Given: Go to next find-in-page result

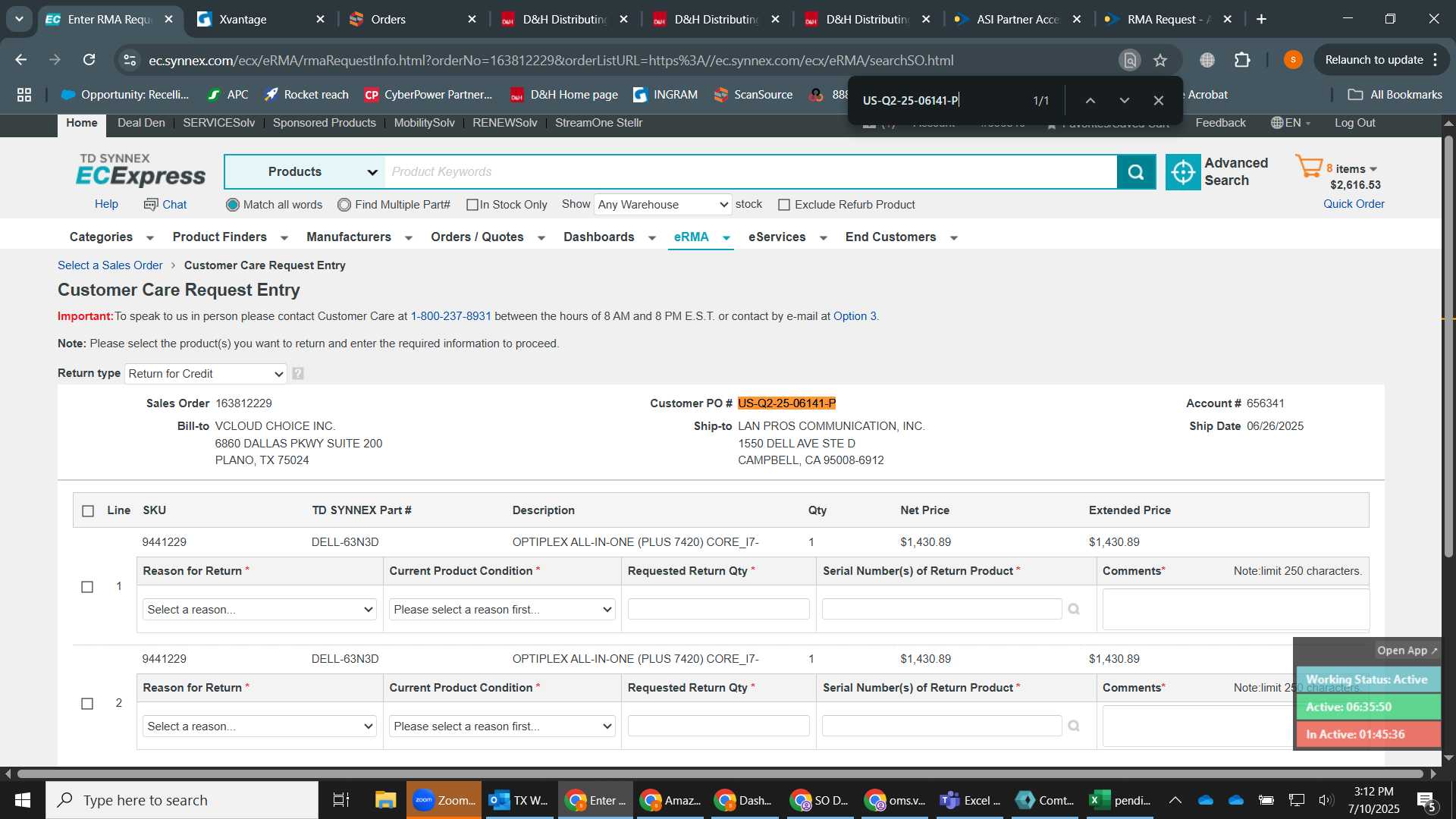Looking at the screenshot, I should point(1125,100).
